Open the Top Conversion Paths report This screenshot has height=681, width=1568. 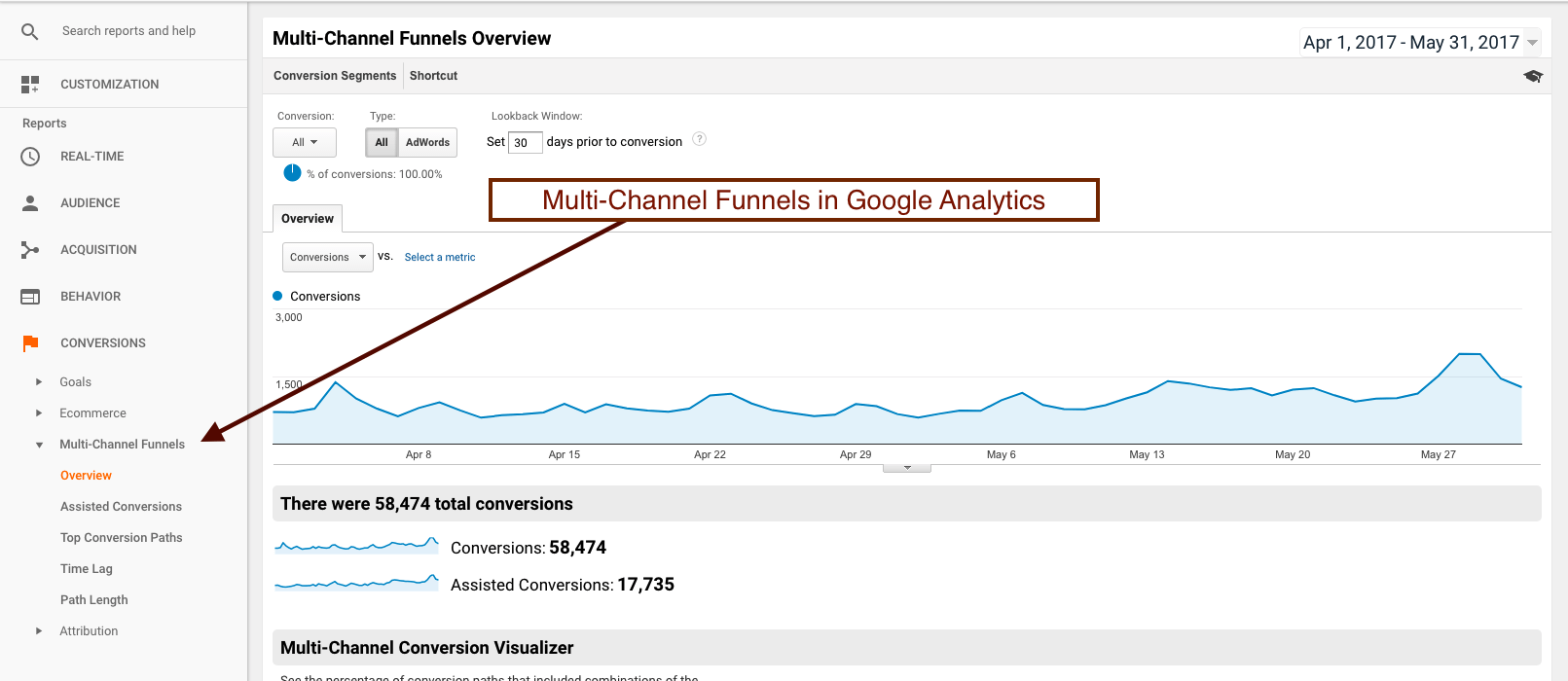click(x=121, y=538)
